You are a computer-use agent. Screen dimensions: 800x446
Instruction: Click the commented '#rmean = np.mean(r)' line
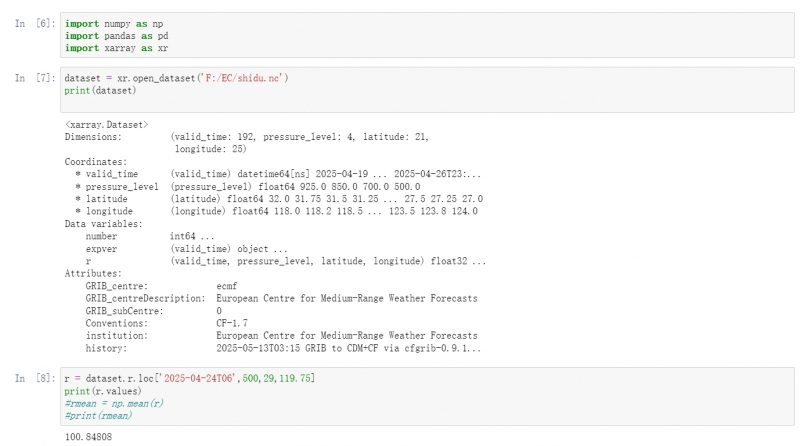(x=113, y=403)
